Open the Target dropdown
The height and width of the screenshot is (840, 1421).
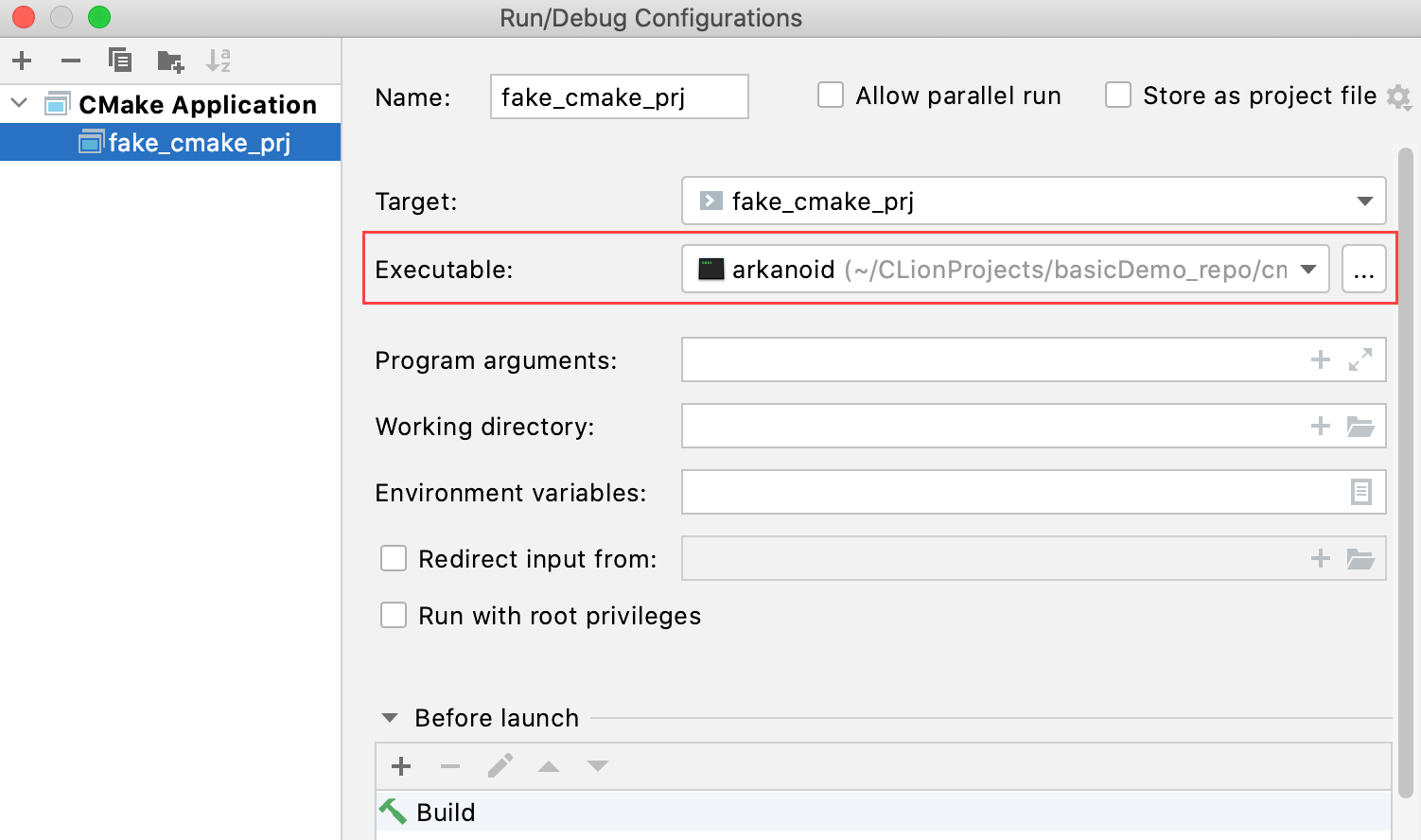click(x=1364, y=201)
